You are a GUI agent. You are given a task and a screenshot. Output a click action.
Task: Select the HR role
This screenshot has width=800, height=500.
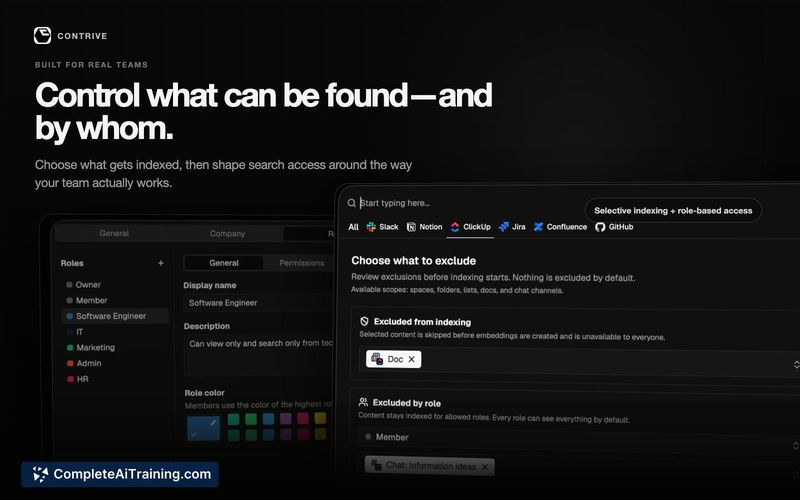coord(115,379)
